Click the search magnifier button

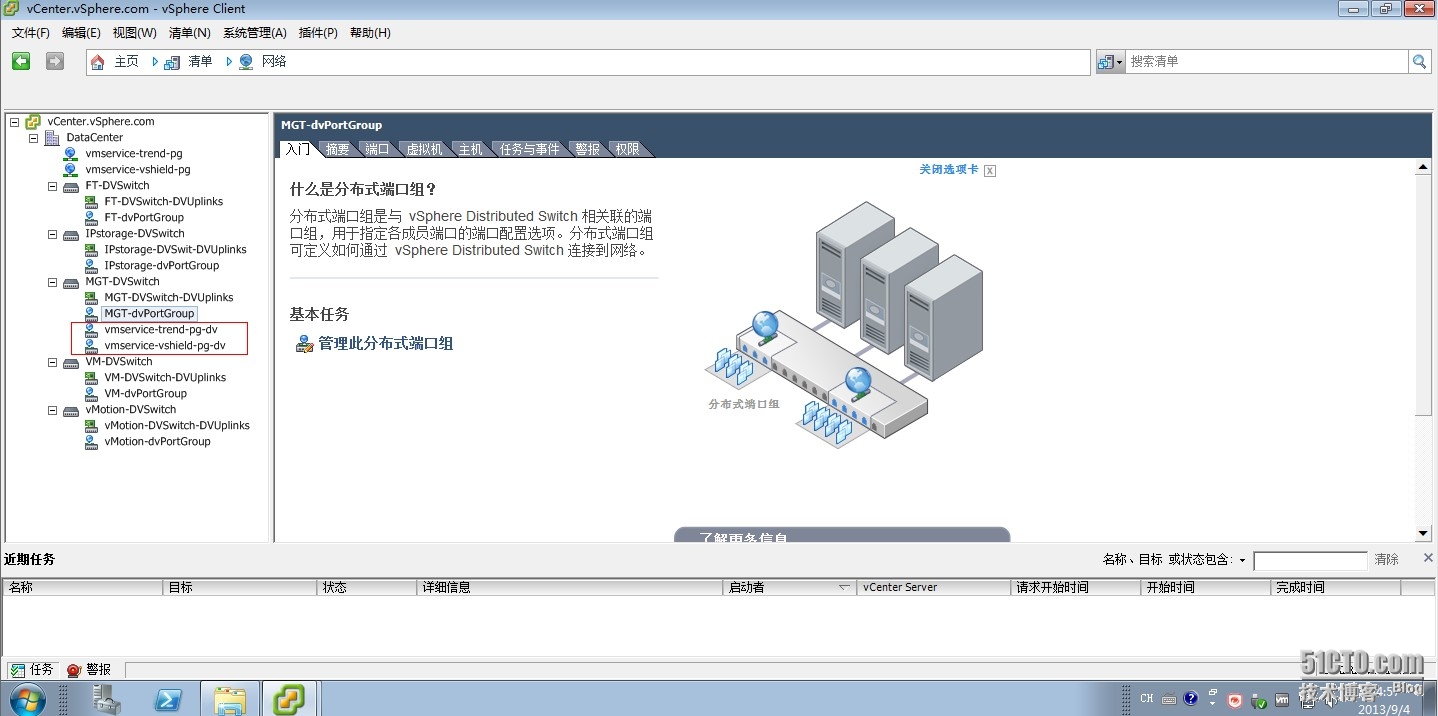(x=1420, y=62)
